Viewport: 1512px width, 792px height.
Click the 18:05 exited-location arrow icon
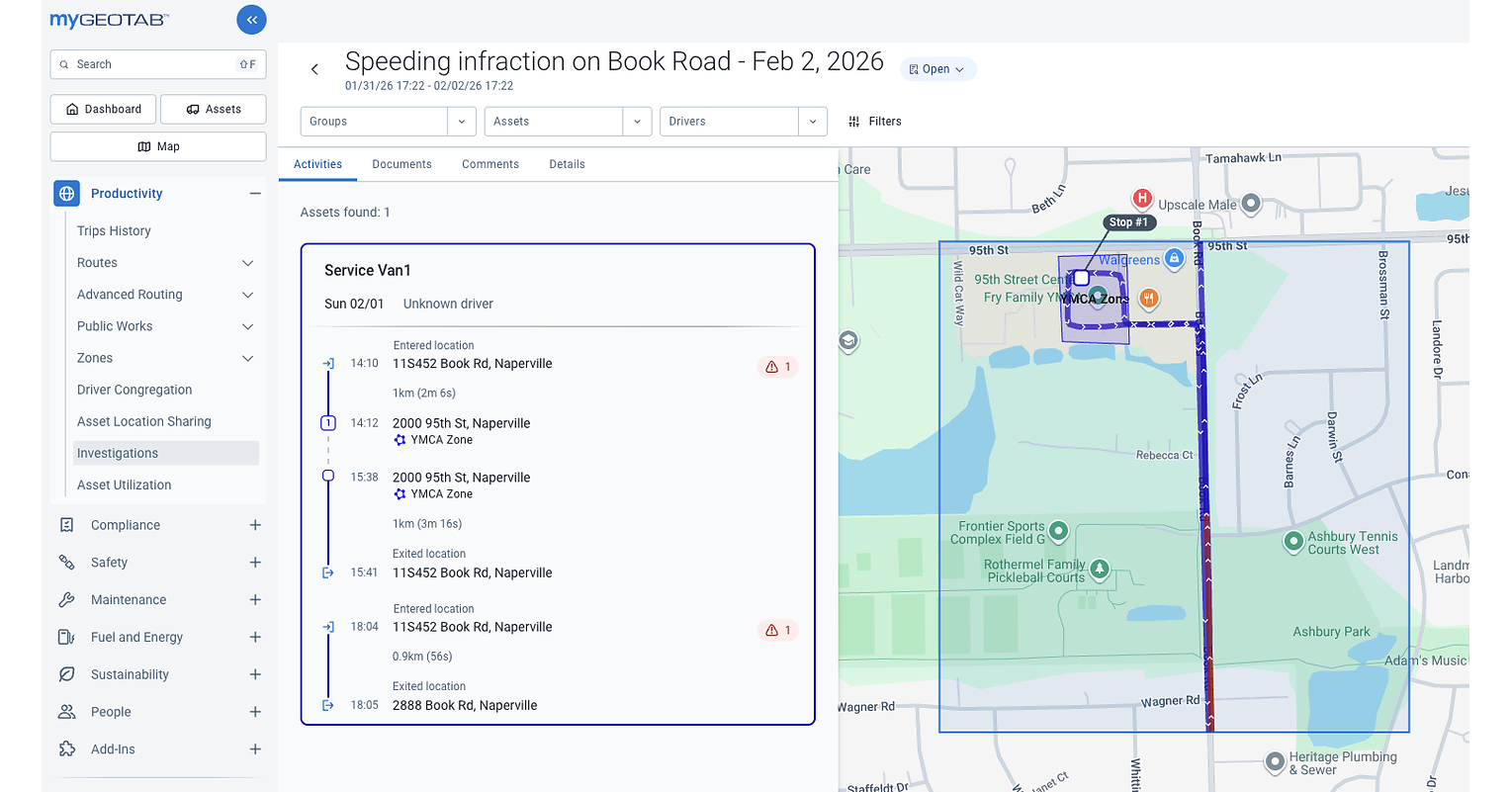point(328,705)
